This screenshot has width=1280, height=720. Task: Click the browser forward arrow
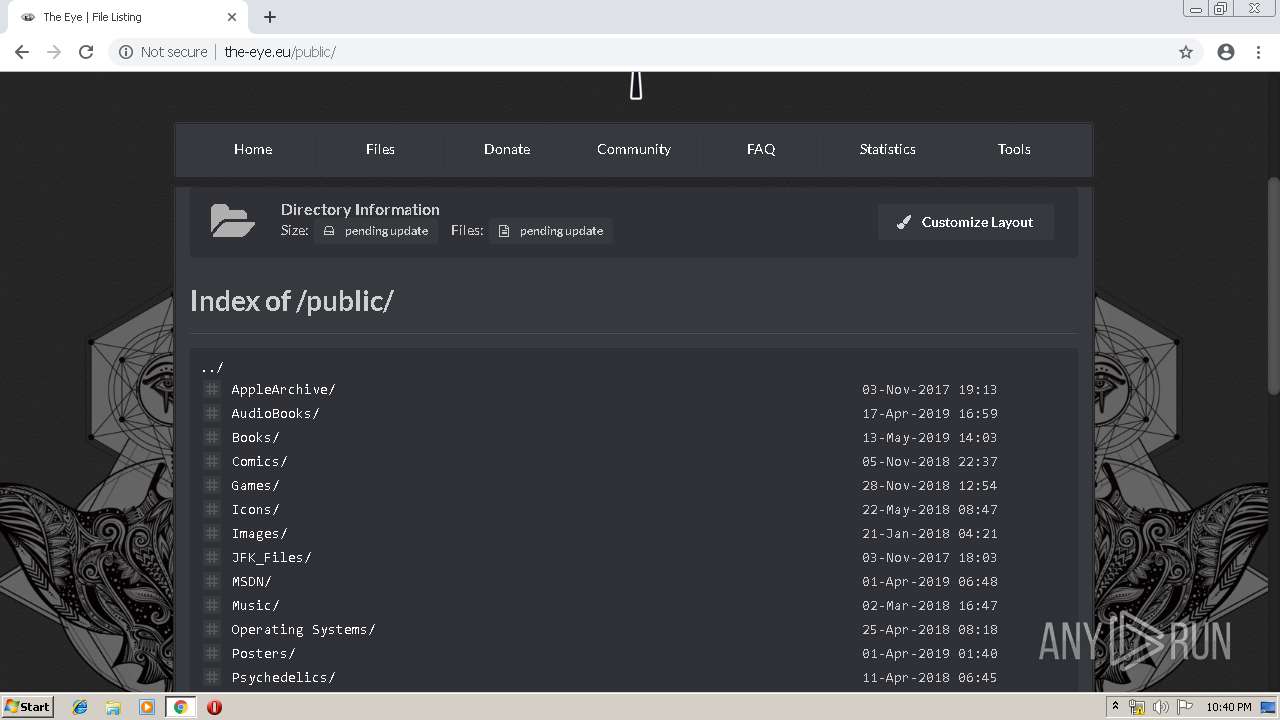(54, 52)
